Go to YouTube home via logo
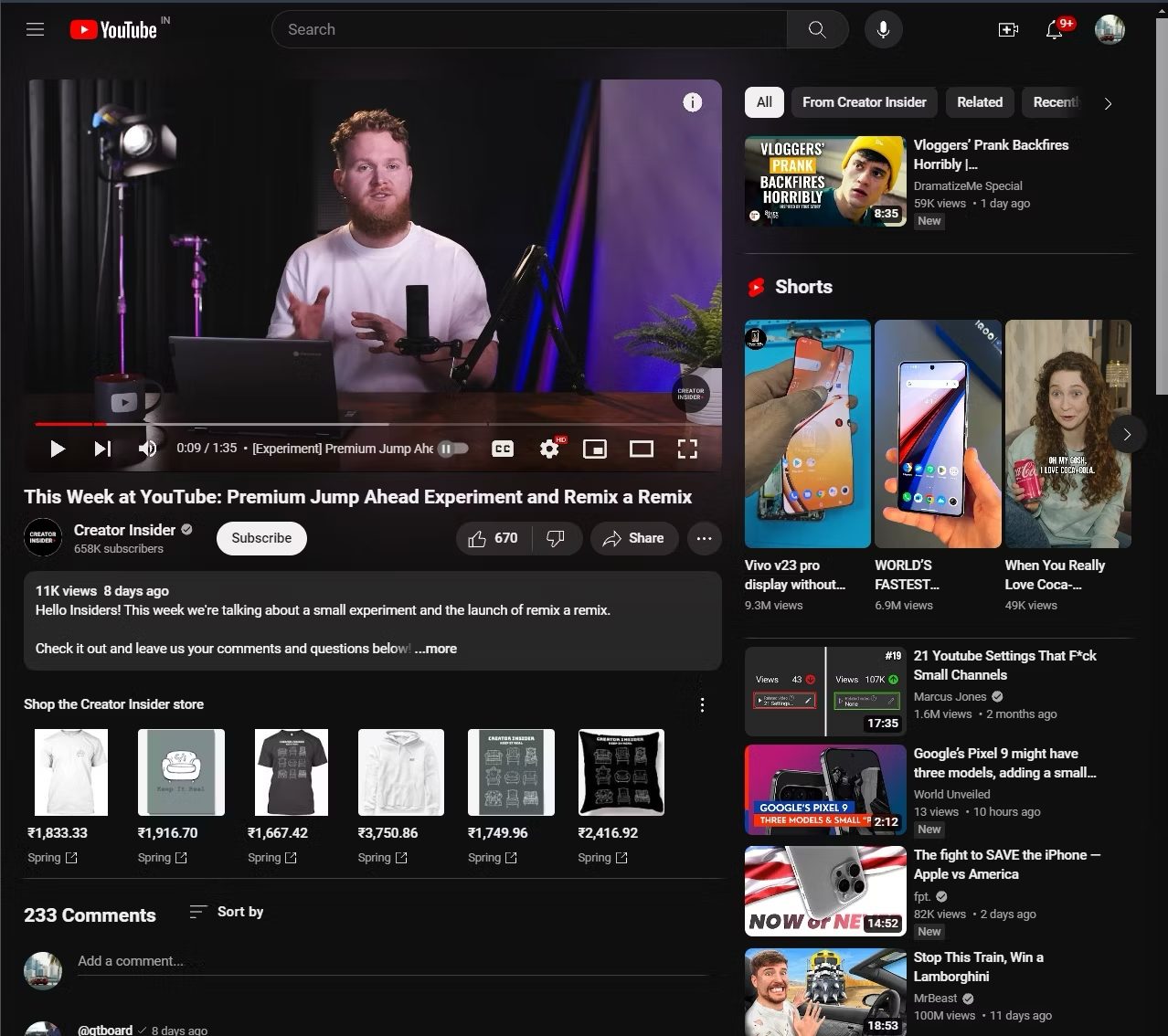1168x1036 pixels. (114, 29)
